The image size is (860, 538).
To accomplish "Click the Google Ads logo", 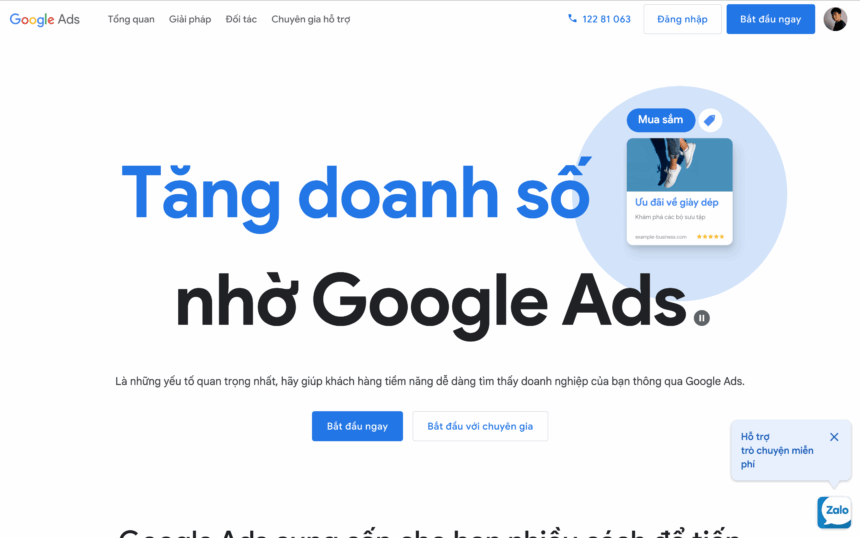I will (44, 19).
